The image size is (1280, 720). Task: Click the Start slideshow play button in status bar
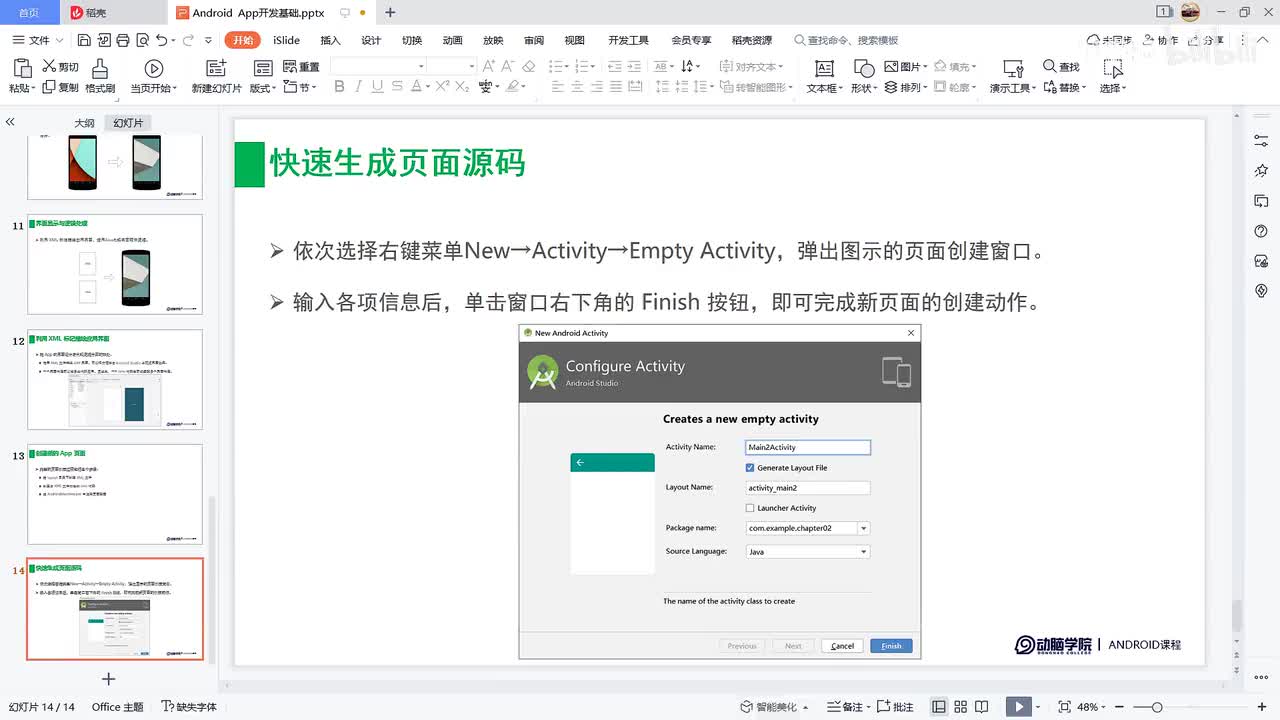1019,707
